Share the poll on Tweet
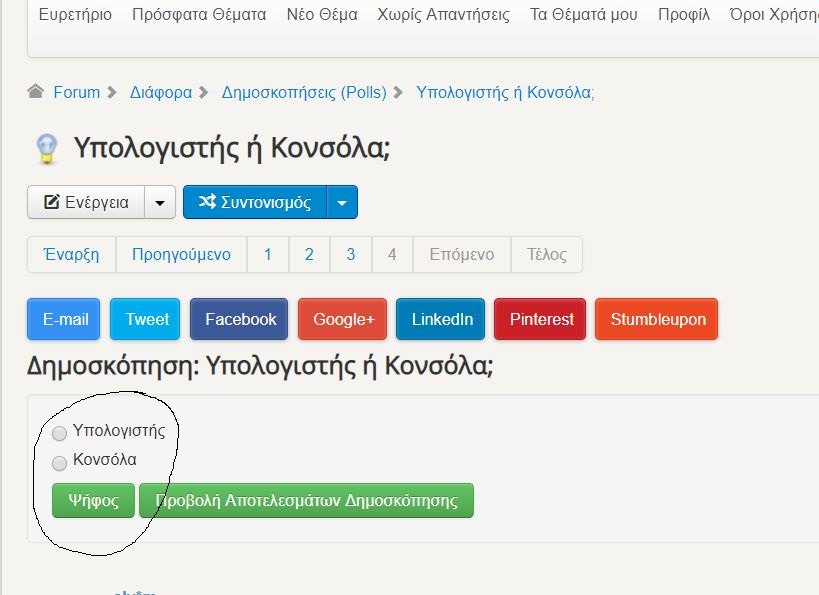The image size is (819, 595). click(147, 320)
